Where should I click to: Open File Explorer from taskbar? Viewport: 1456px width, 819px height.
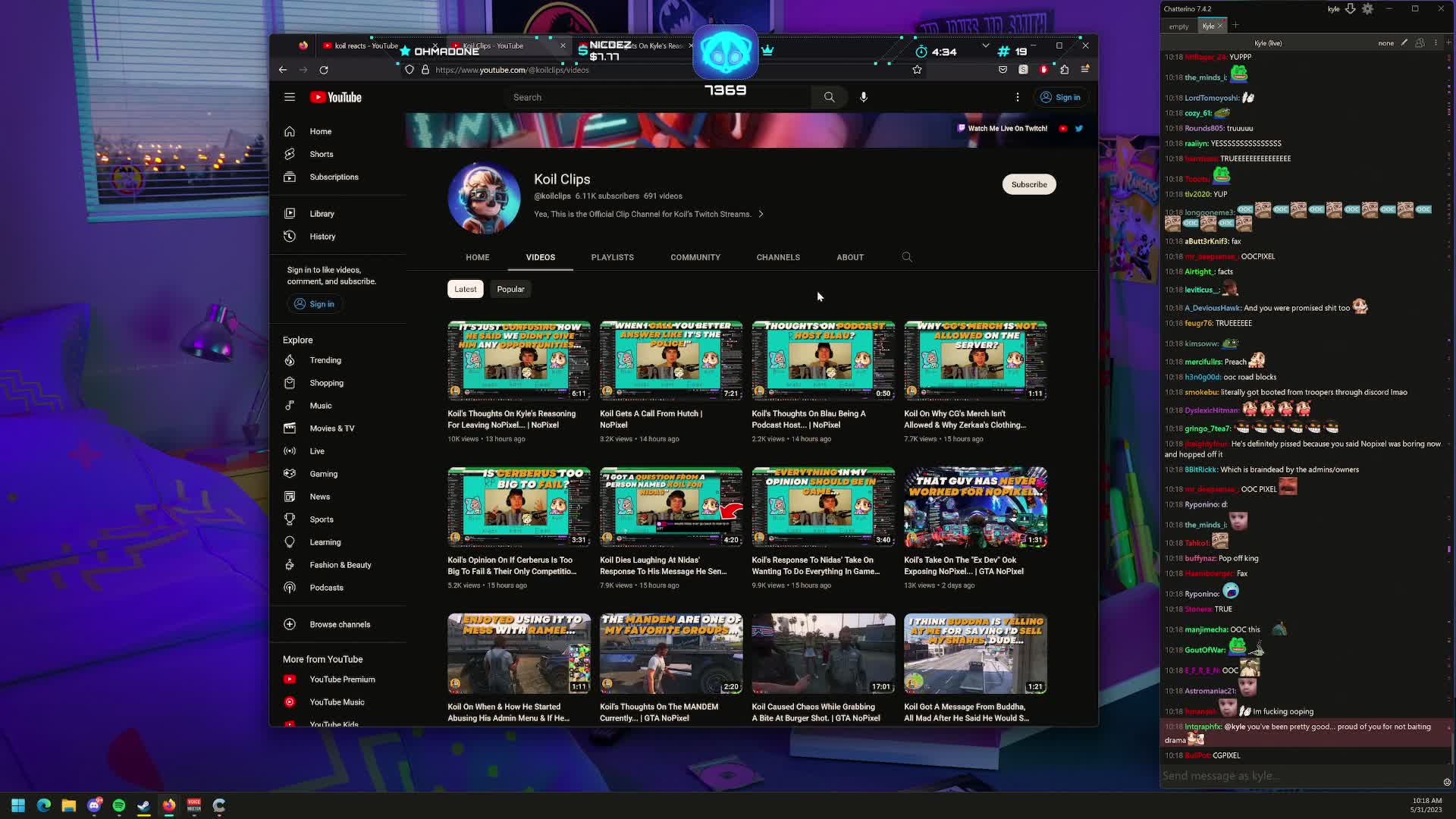(x=68, y=805)
